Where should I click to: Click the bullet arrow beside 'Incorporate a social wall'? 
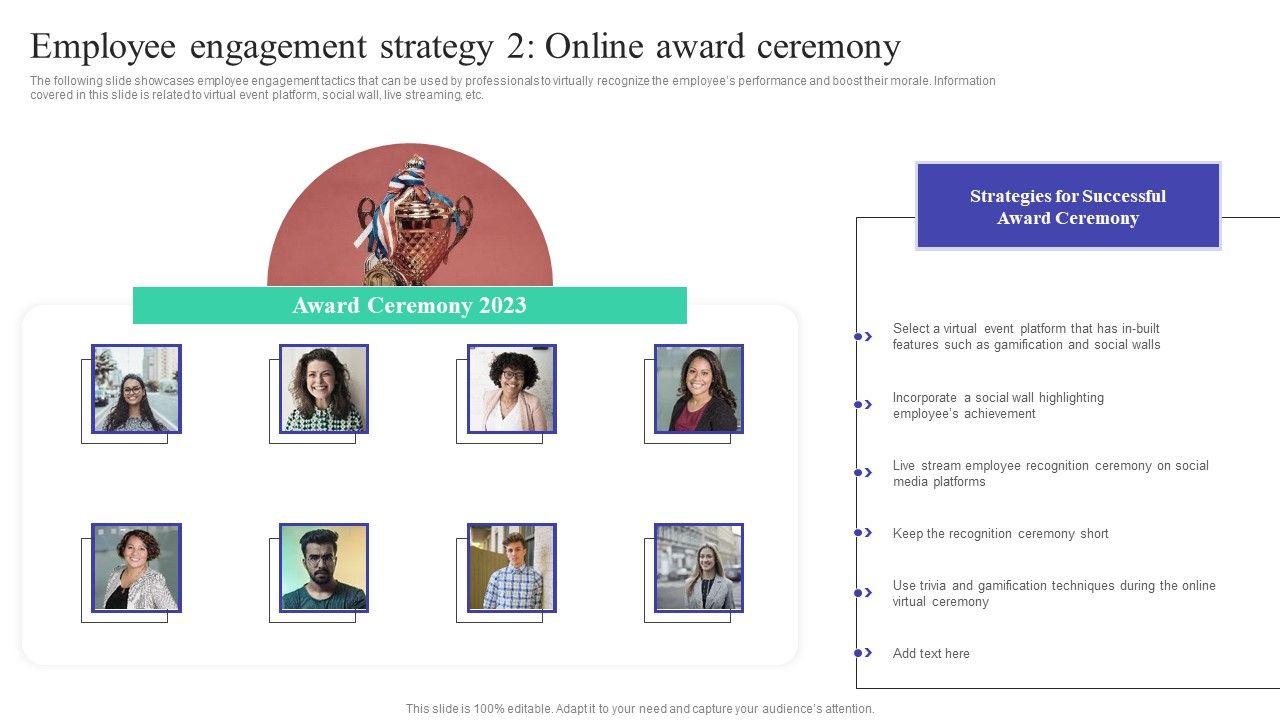coord(863,405)
